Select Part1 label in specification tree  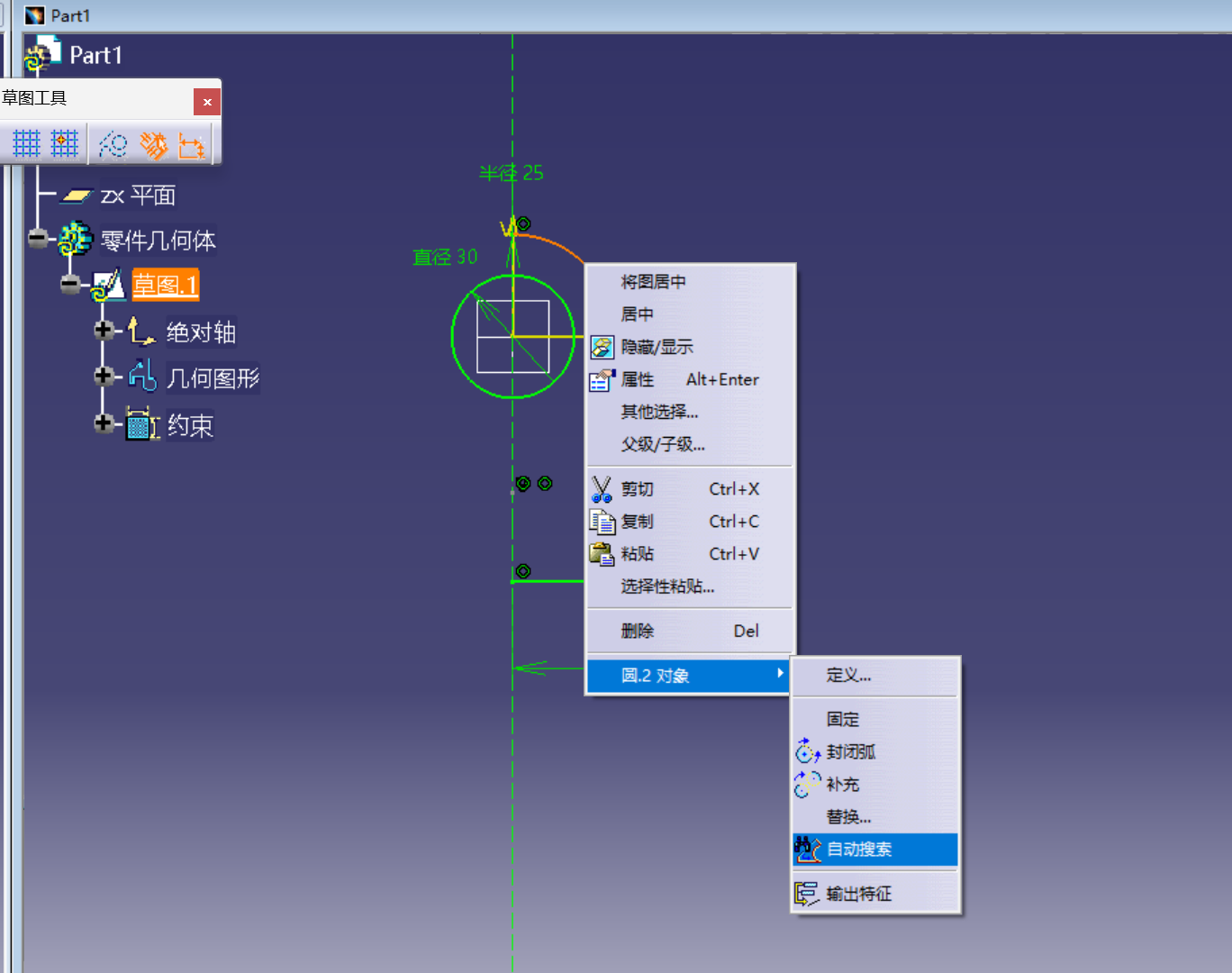pyautogui.click(x=96, y=55)
